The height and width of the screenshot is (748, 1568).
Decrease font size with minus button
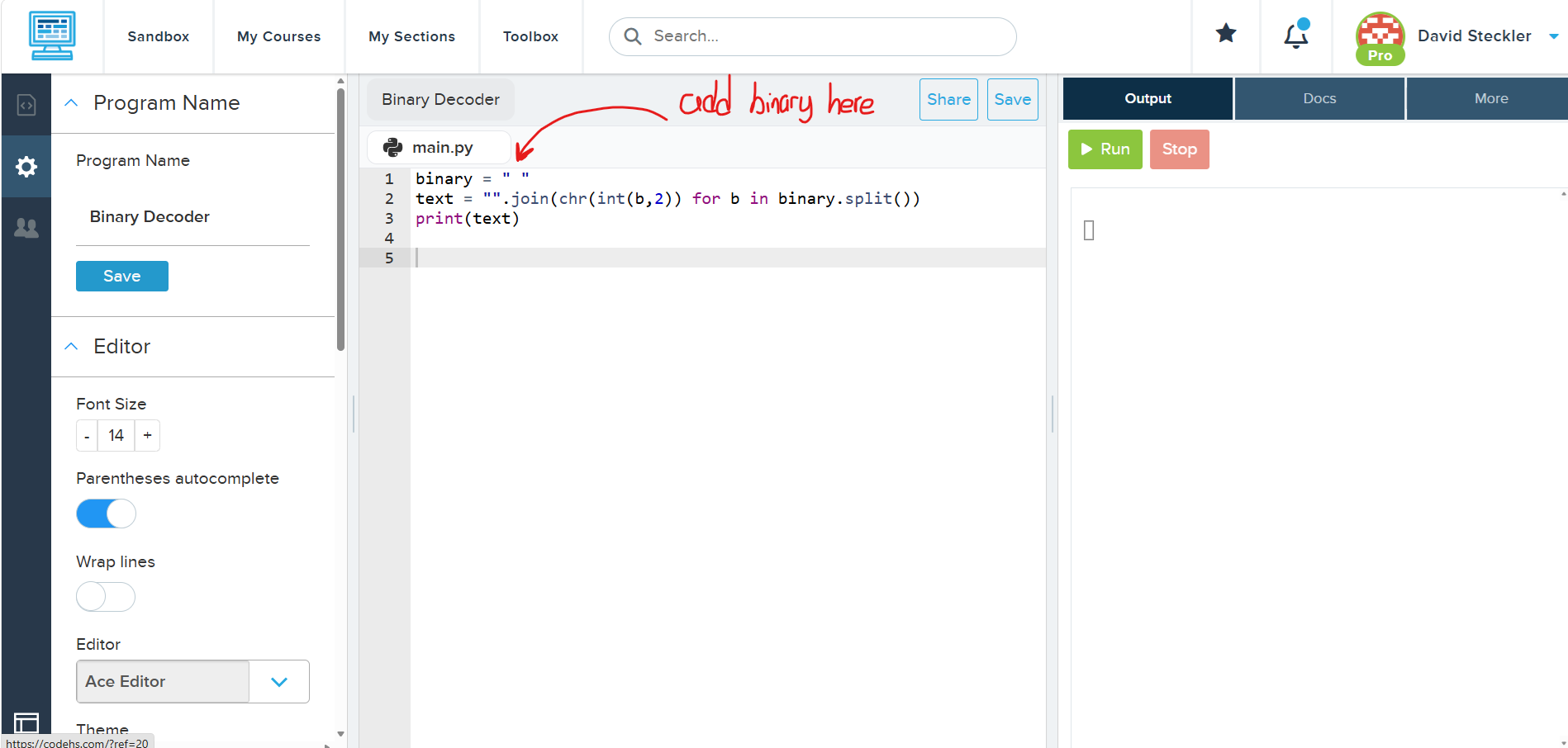click(x=87, y=435)
